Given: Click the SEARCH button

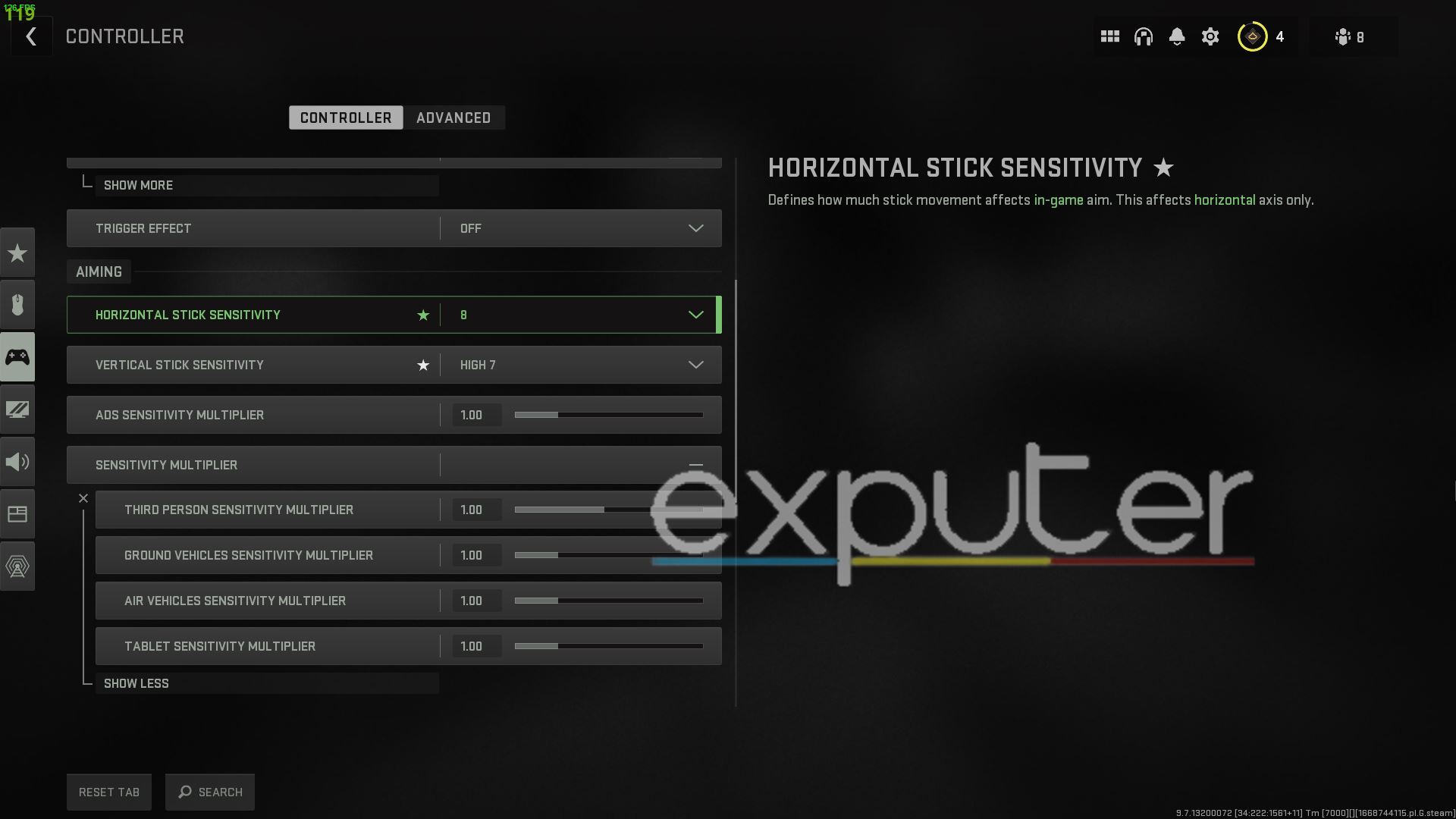Looking at the screenshot, I should [210, 792].
